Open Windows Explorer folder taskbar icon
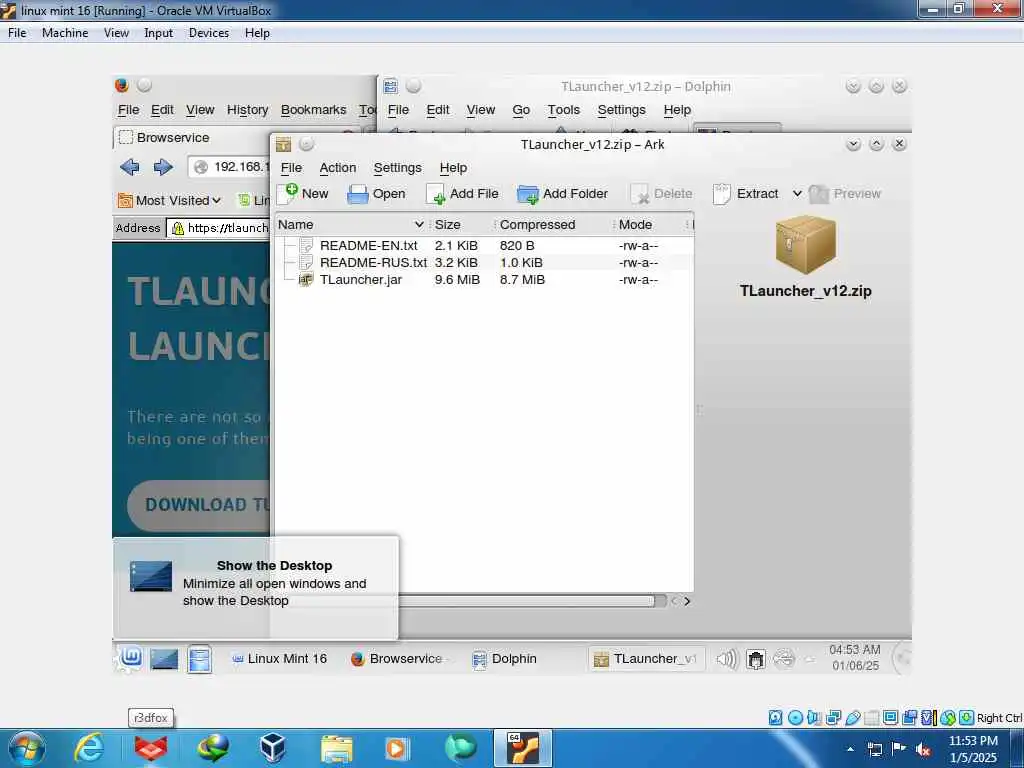Viewport: 1024px width, 768px height. pos(336,749)
